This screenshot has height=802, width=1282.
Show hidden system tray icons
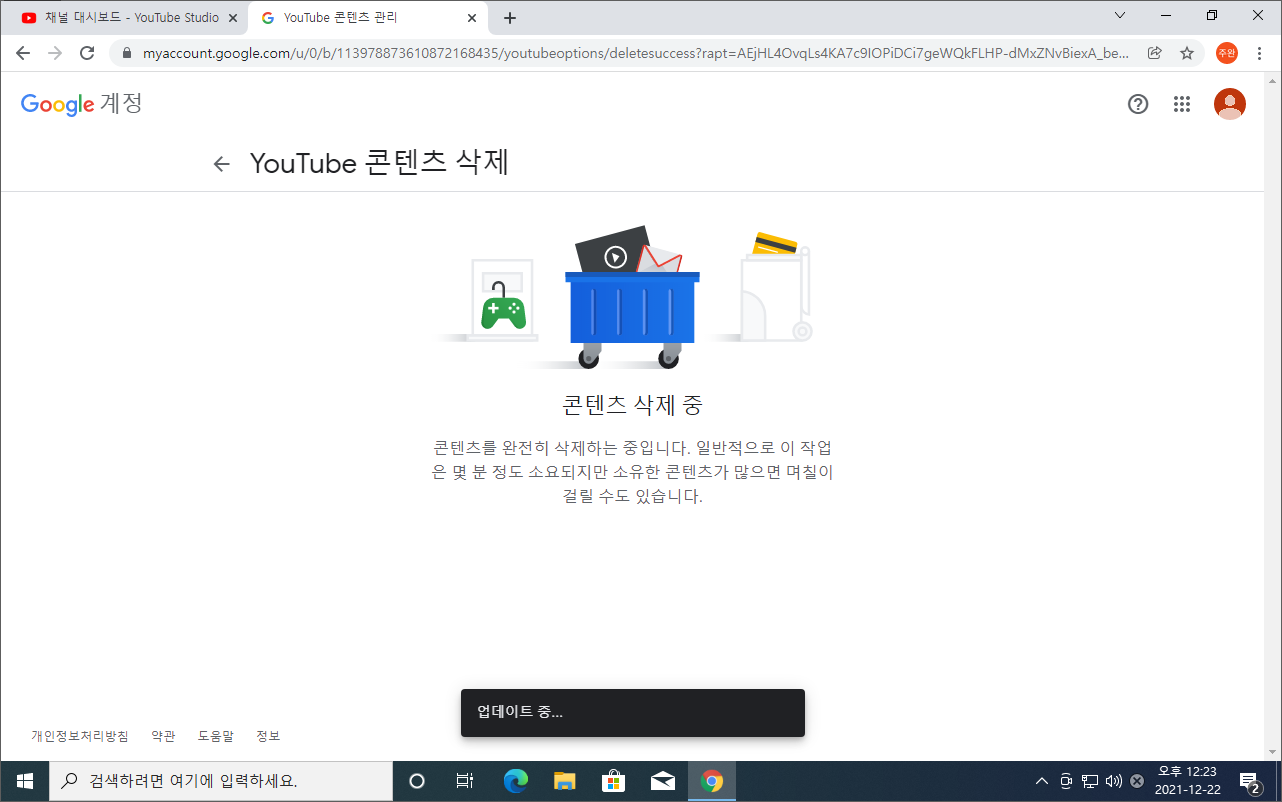click(x=1042, y=781)
